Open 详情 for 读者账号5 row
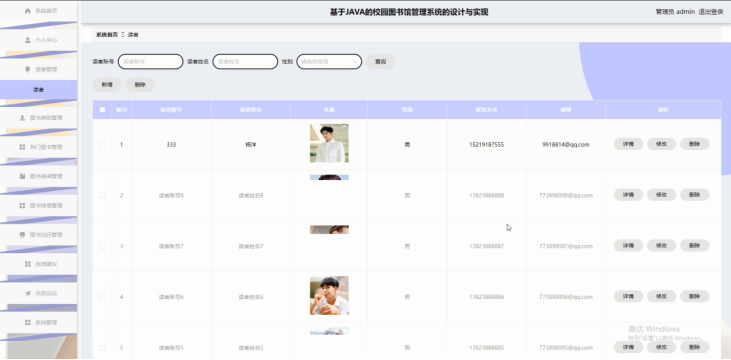Viewport: 731px width, 360px height. (x=628, y=347)
